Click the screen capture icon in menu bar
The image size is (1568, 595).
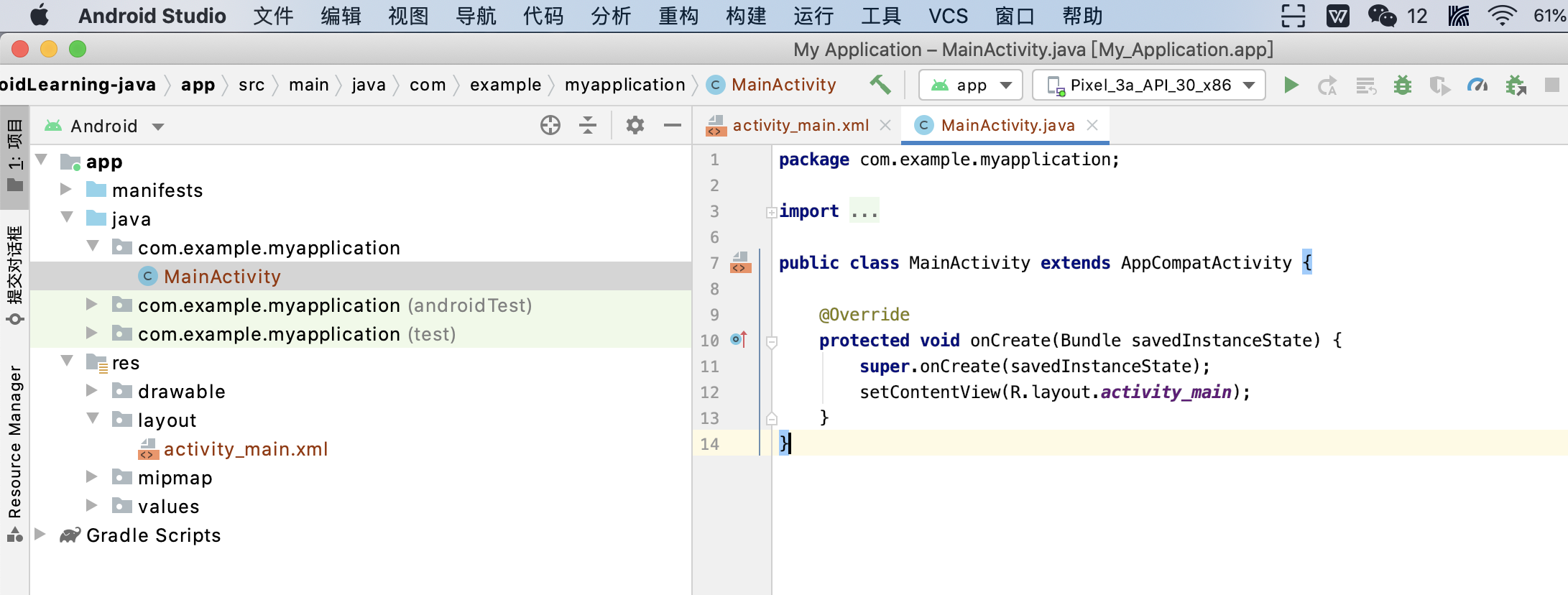pyautogui.click(x=1293, y=16)
